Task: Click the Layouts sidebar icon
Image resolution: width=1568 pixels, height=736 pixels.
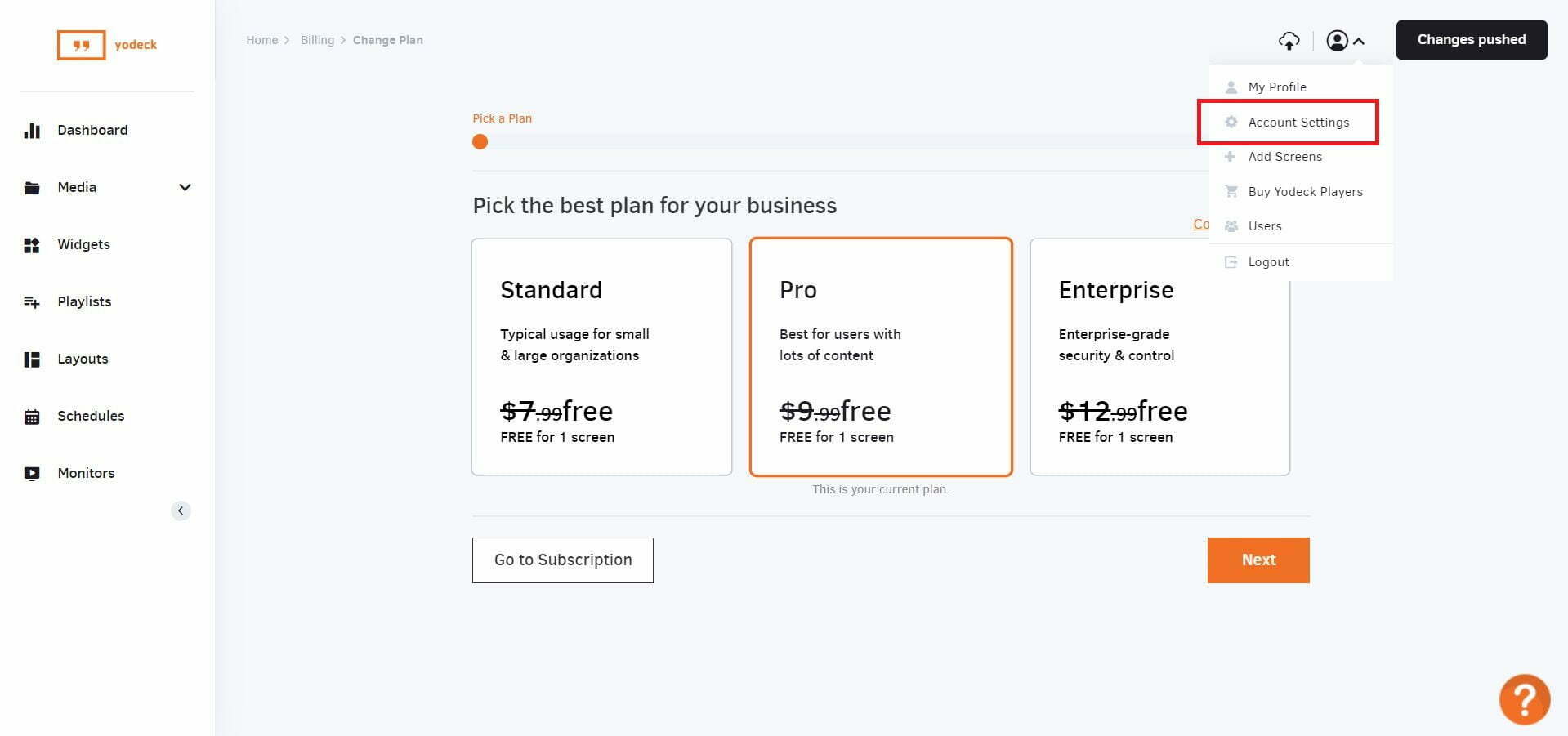Action: click(x=32, y=359)
